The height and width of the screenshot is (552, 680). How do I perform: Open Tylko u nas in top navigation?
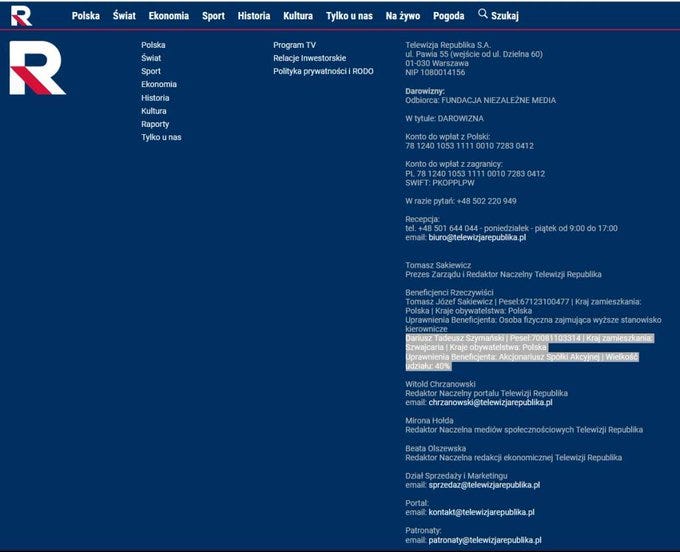(350, 16)
